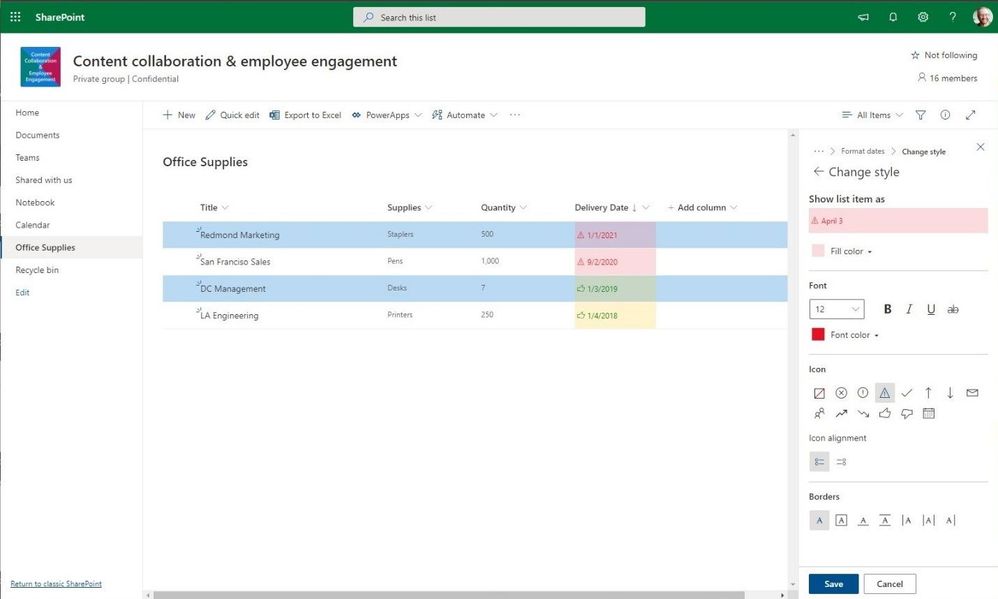
Task: Toggle underline font style
Action: pyautogui.click(x=931, y=309)
